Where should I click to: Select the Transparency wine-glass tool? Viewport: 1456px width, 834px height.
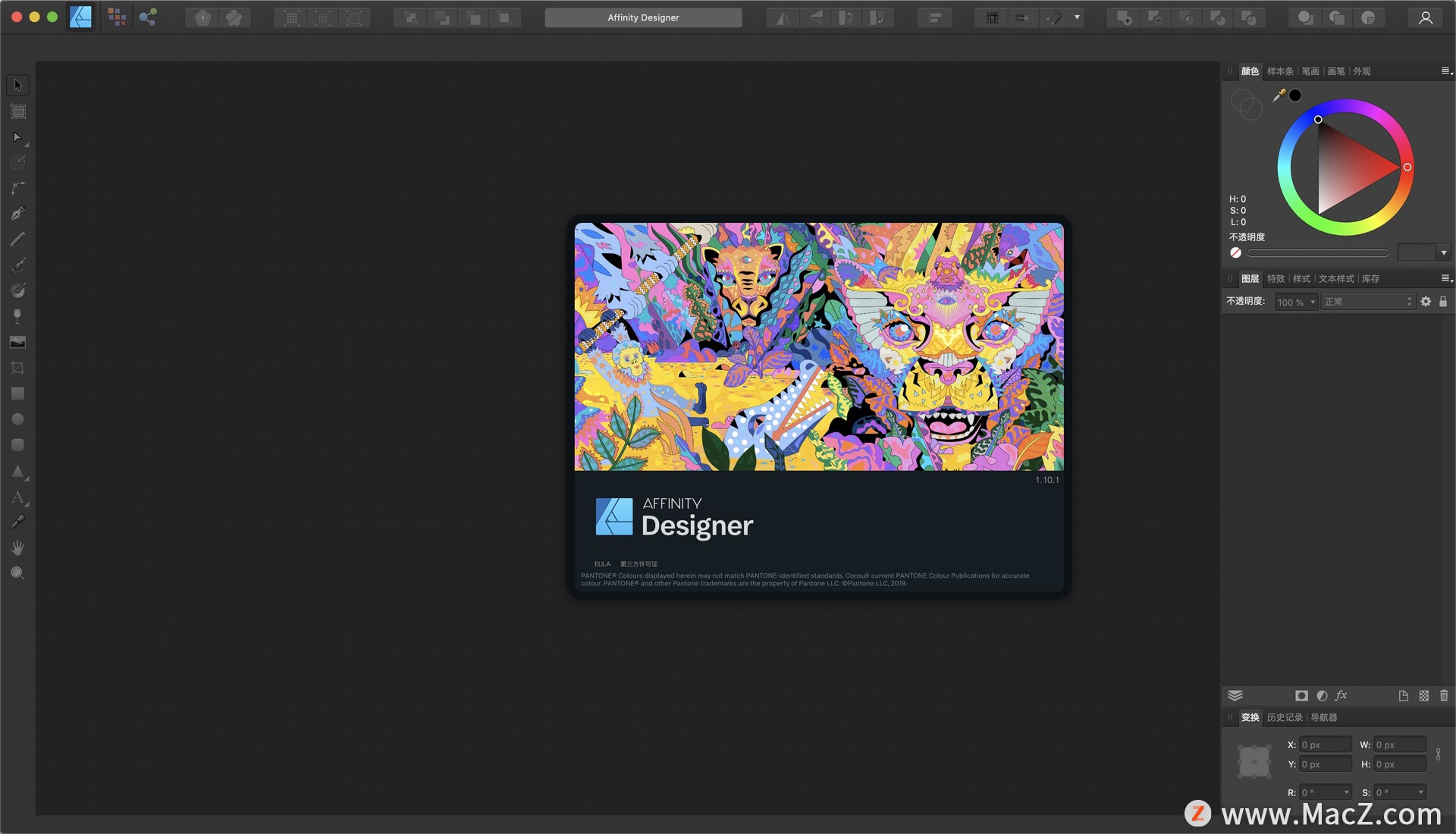click(x=18, y=316)
